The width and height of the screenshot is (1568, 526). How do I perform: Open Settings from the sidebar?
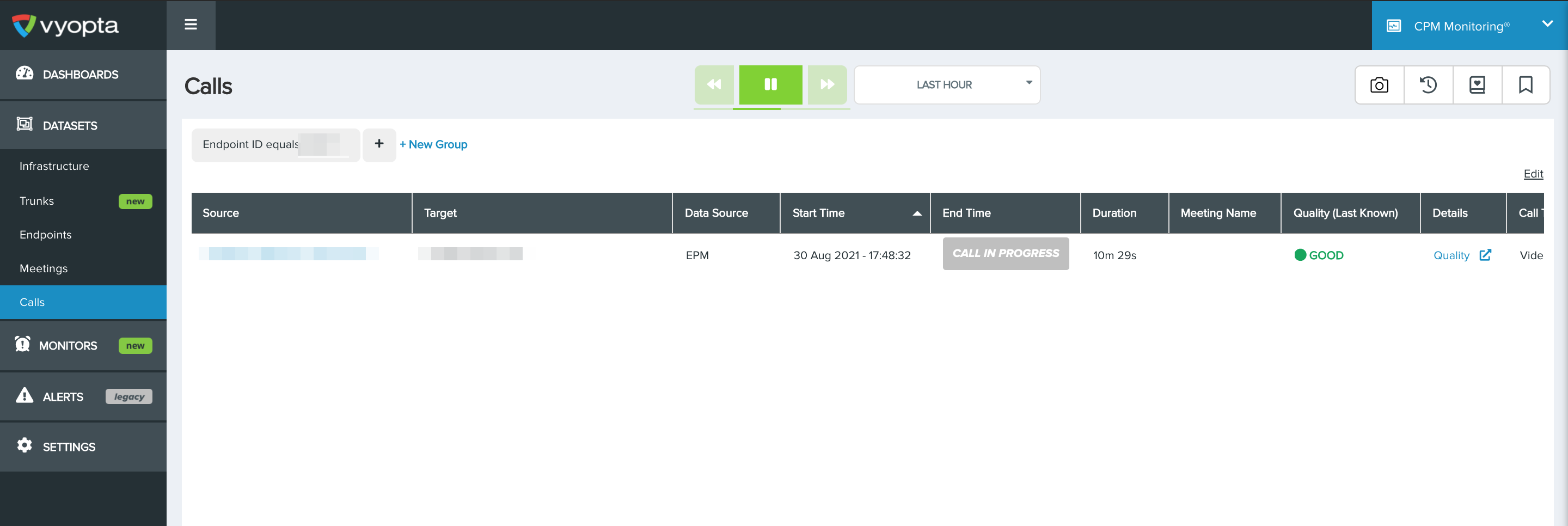click(x=83, y=447)
